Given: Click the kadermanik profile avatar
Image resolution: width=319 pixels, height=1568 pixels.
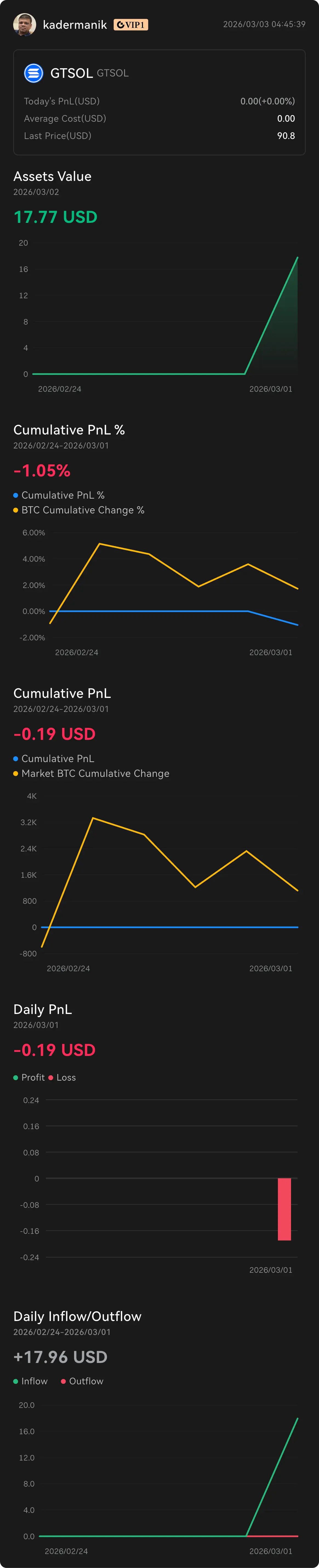Looking at the screenshot, I should click(24, 24).
